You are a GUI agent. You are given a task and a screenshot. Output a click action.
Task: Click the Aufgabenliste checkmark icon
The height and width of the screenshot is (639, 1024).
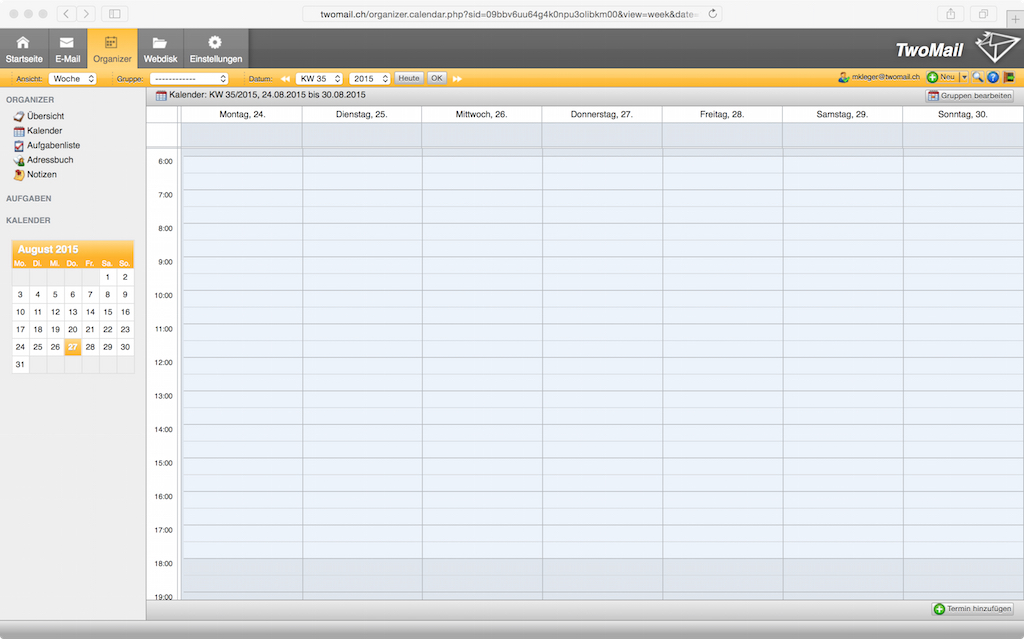click(x=19, y=146)
